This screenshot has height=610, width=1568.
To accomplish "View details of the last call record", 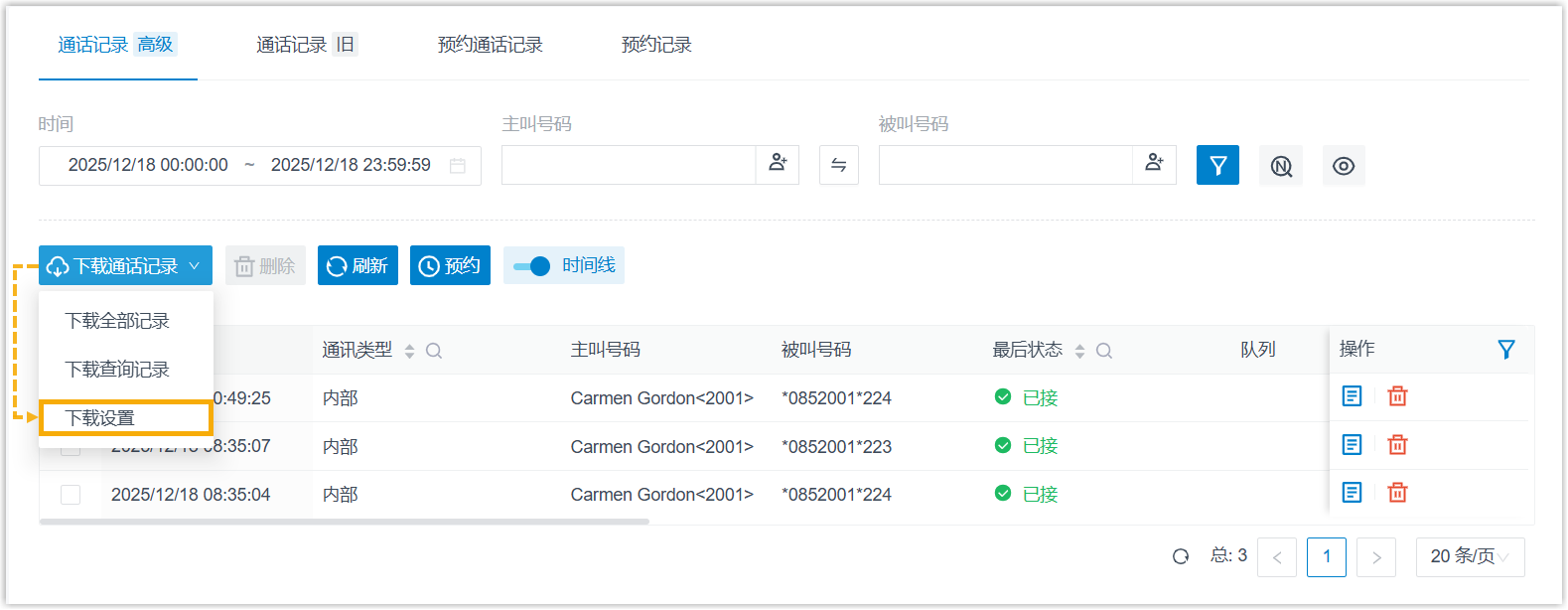I will pos(1352,493).
